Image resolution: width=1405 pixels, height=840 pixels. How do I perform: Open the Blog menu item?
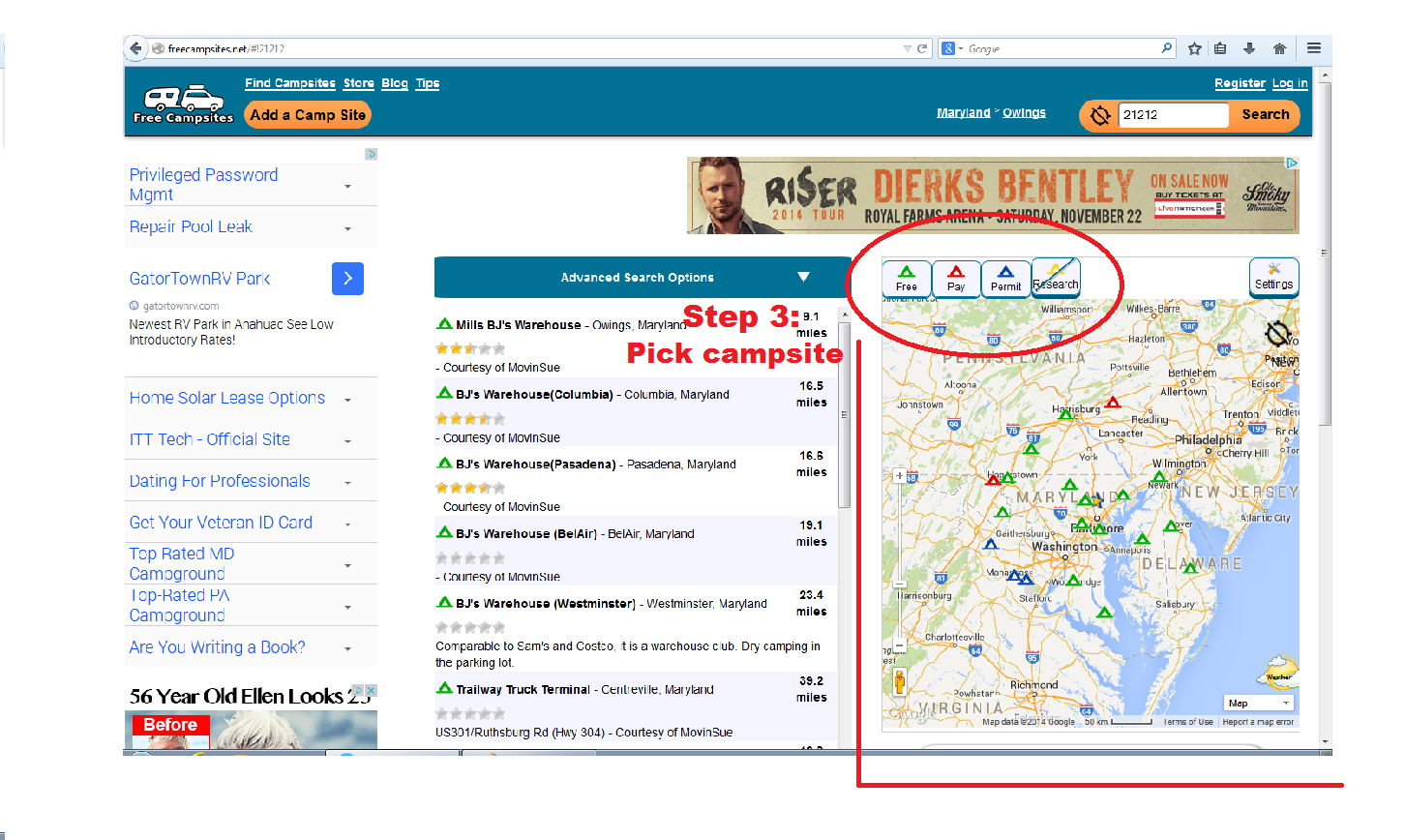click(x=395, y=83)
